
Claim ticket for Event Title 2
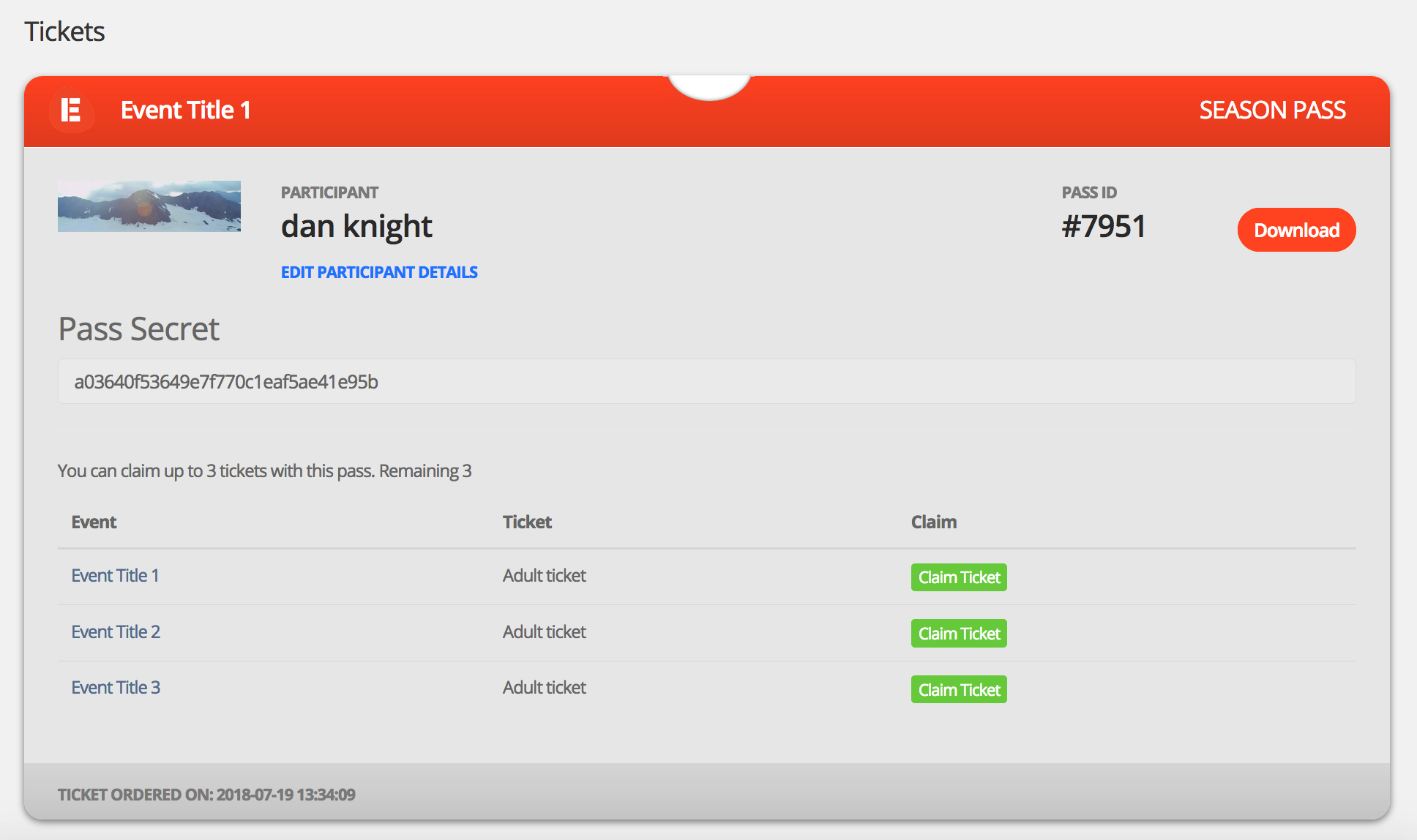(x=958, y=634)
